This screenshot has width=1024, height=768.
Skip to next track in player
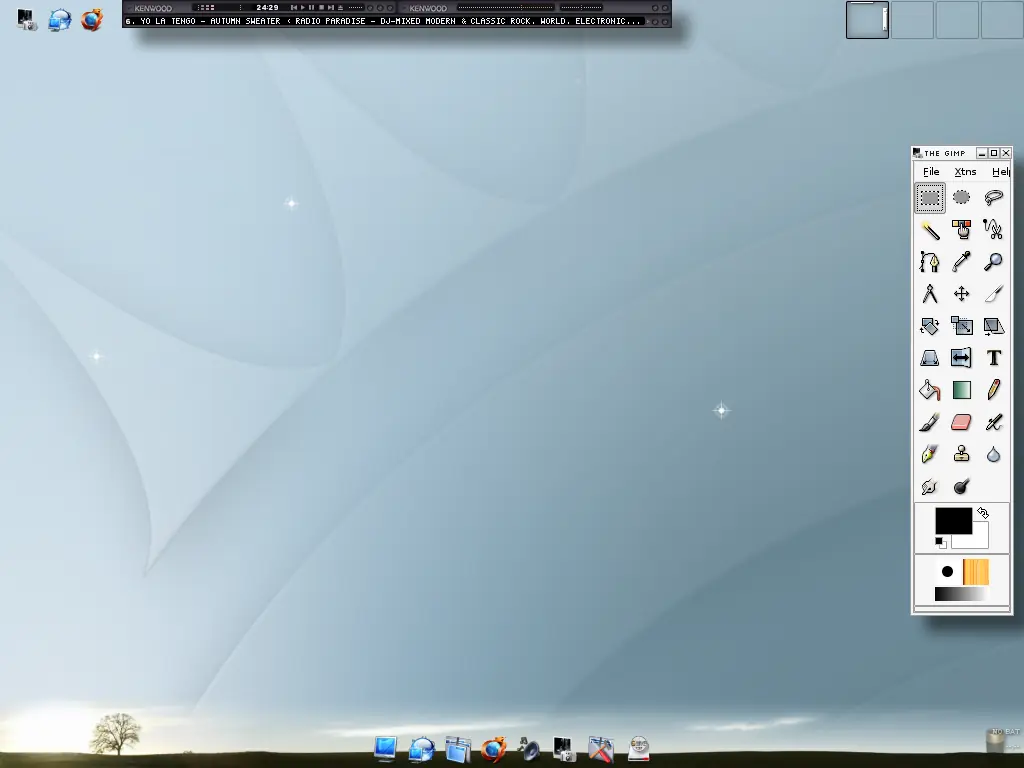pos(331,8)
